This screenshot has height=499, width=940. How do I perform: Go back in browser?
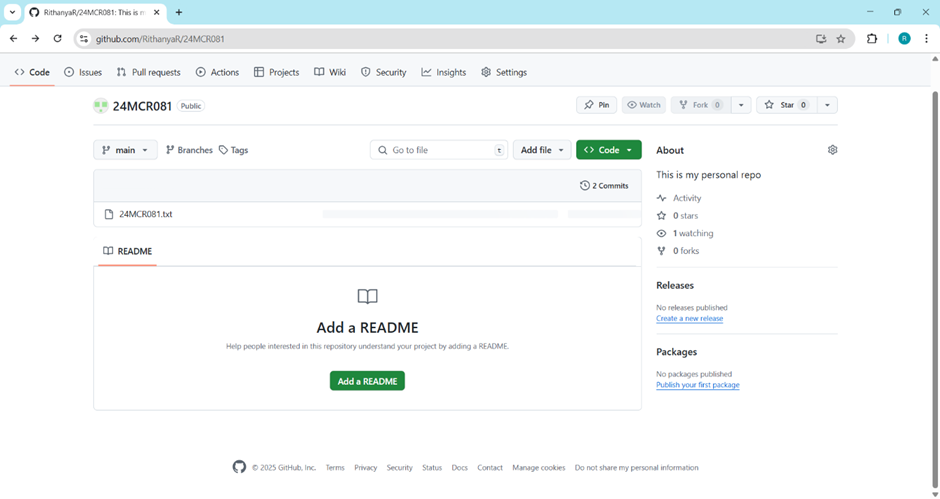click(x=13, y=38)
